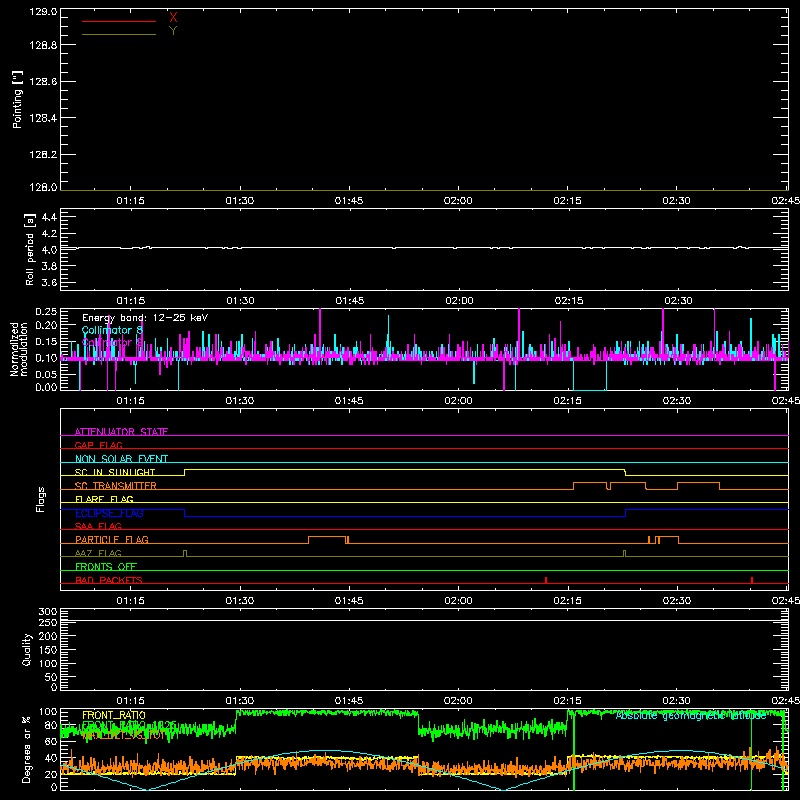Click the PARTICLE_FLAG raised pulse near 01:42
The width and height of the screenshot is (800, 800).
click(327, 537)
